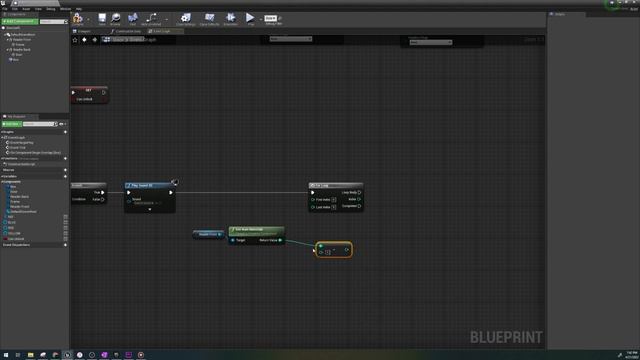Viewport: 640px width, 360px height.
Task: Click the Add New button in My Blueprint
Action: click(x=11, y=124)
